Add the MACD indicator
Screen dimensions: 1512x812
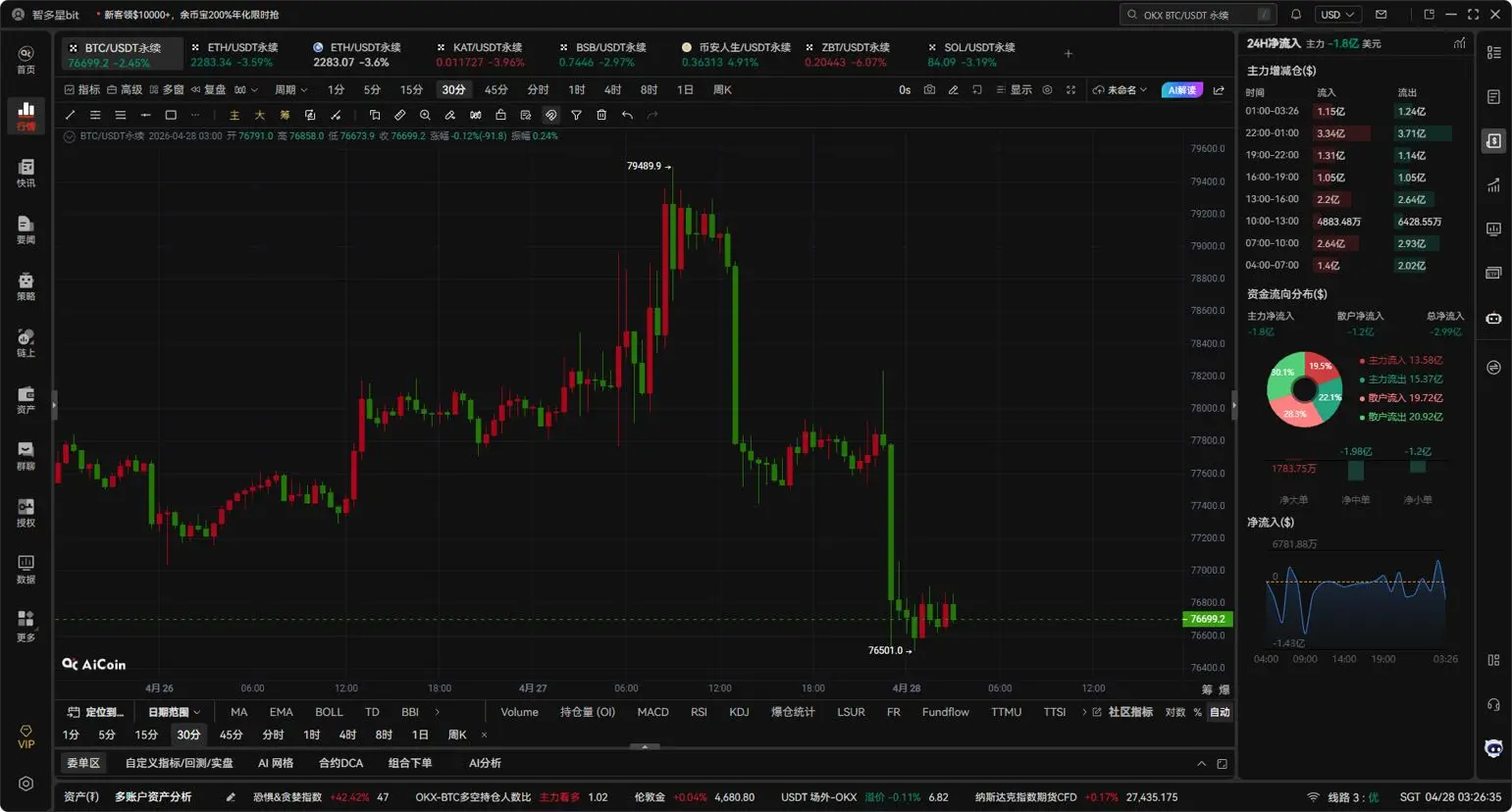[652, 712]
